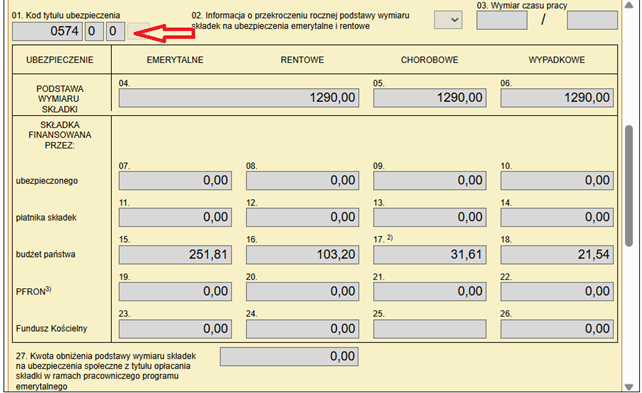Image resolution: width=642 pixels, height=393 pixels.
Task: Click field 10 ubezpieczonego wypadkowe
Action: [x=557, y=181]
